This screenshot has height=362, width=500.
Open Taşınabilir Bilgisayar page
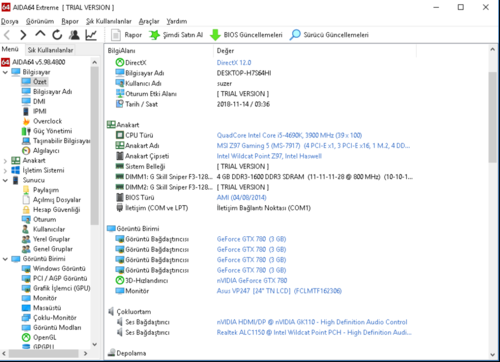coord(56,141)
